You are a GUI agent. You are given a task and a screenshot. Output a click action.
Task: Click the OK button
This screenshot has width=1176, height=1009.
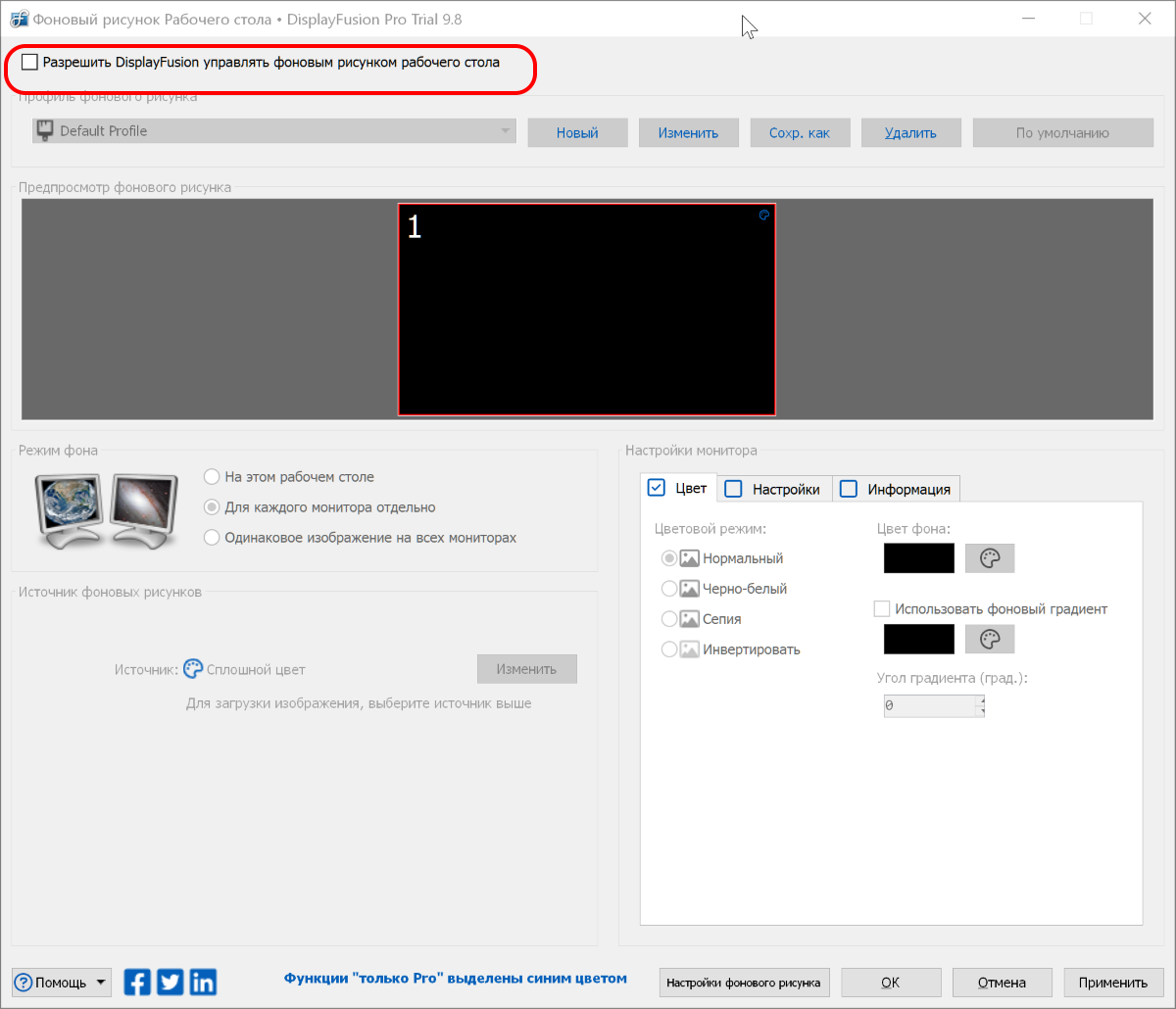coord(891,983)
